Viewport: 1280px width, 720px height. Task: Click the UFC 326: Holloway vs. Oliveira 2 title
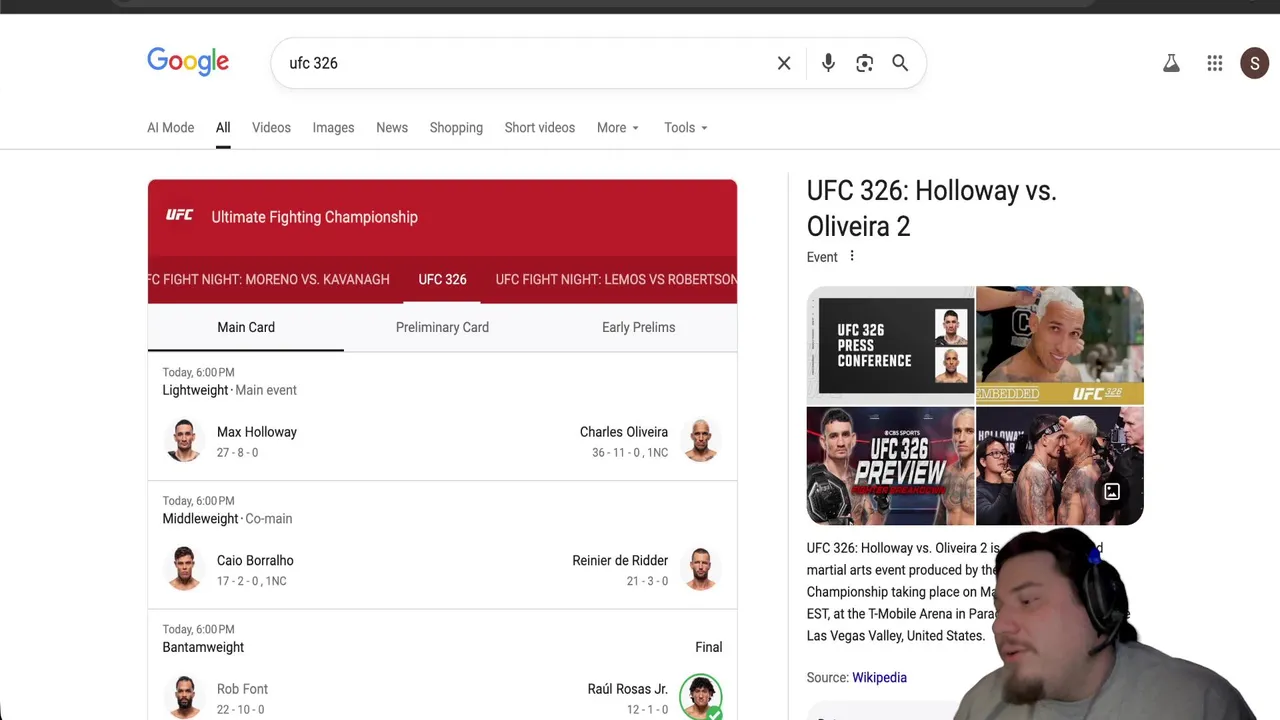tap(931, 208)
